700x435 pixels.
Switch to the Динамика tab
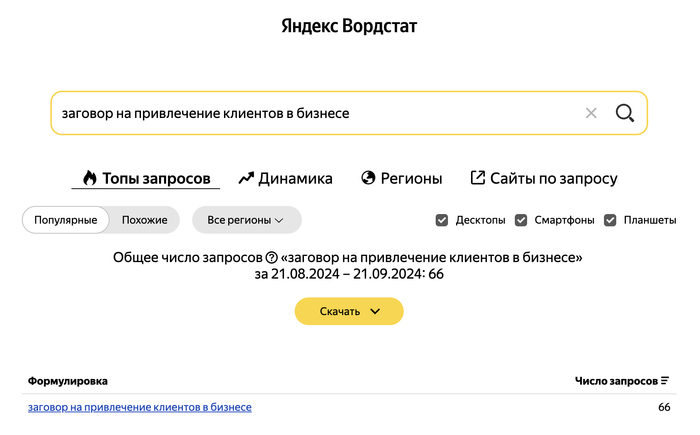(x=295, y=179)
